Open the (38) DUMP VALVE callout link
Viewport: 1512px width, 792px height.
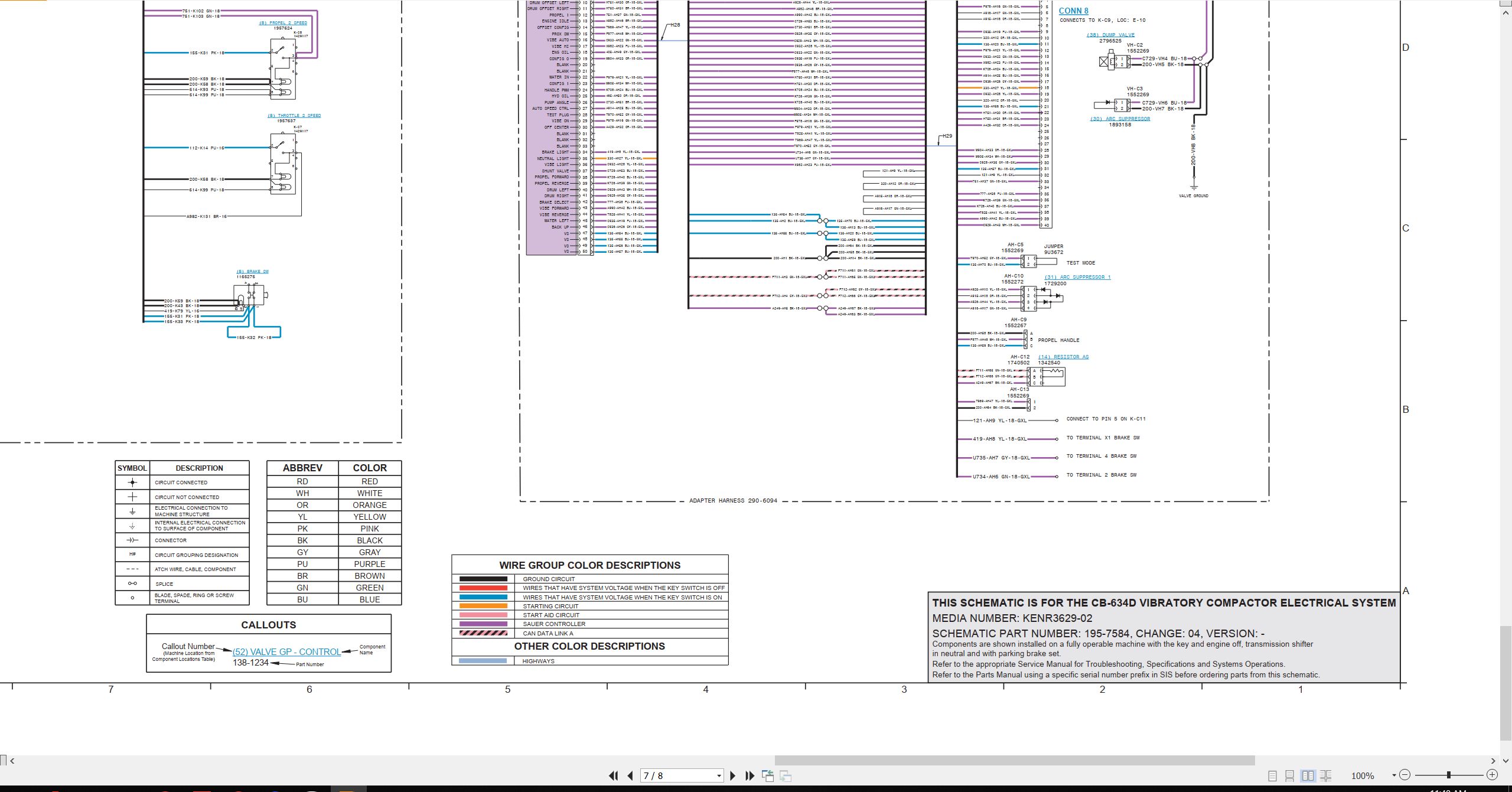click(1110, 35)
